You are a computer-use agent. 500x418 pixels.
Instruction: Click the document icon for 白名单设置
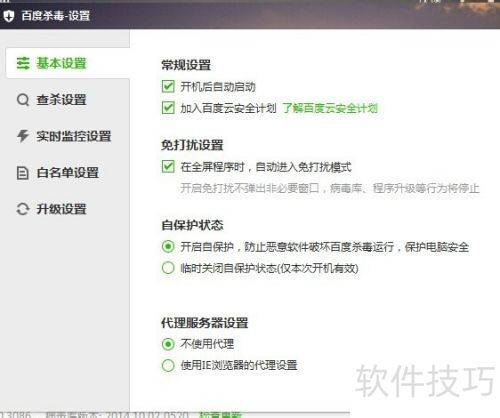23,173
